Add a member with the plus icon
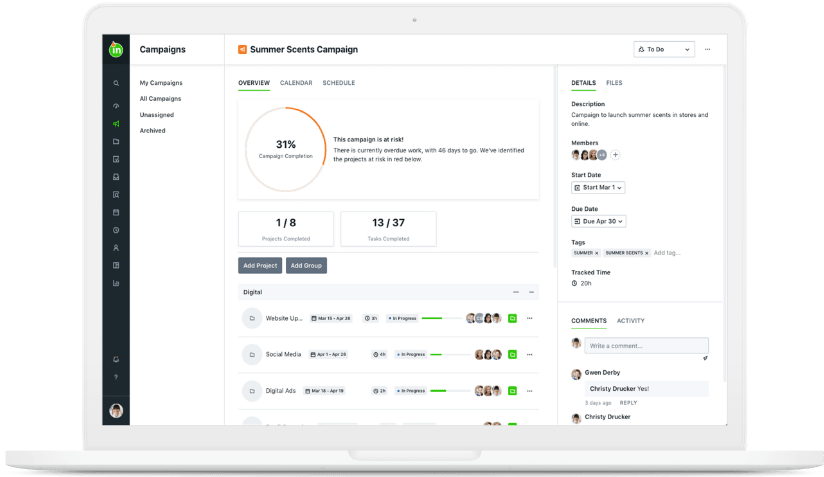This screenshot has width=824, height=477. [615, 155]
